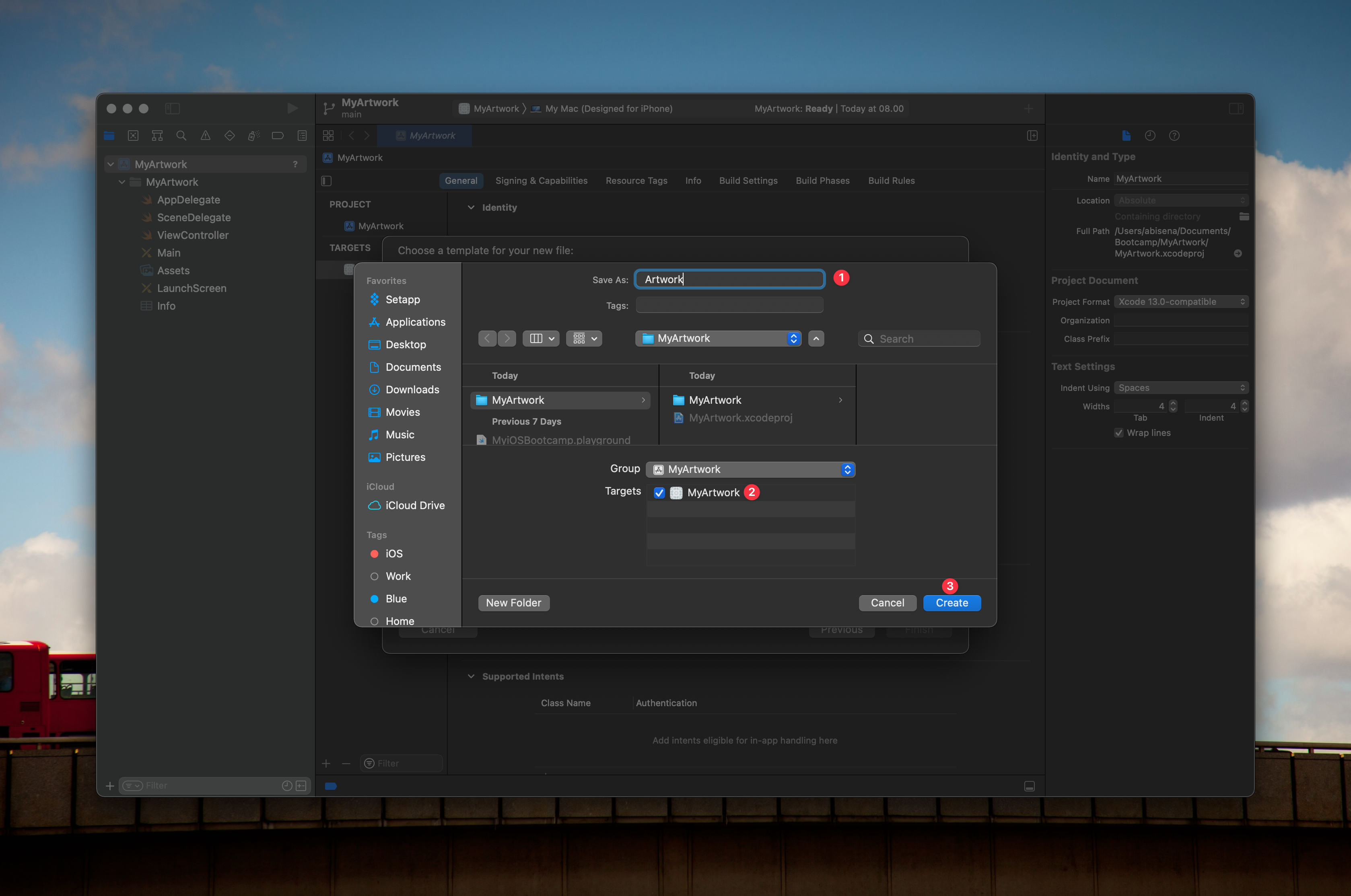Open the MyArtwork folder location popup

719,338
